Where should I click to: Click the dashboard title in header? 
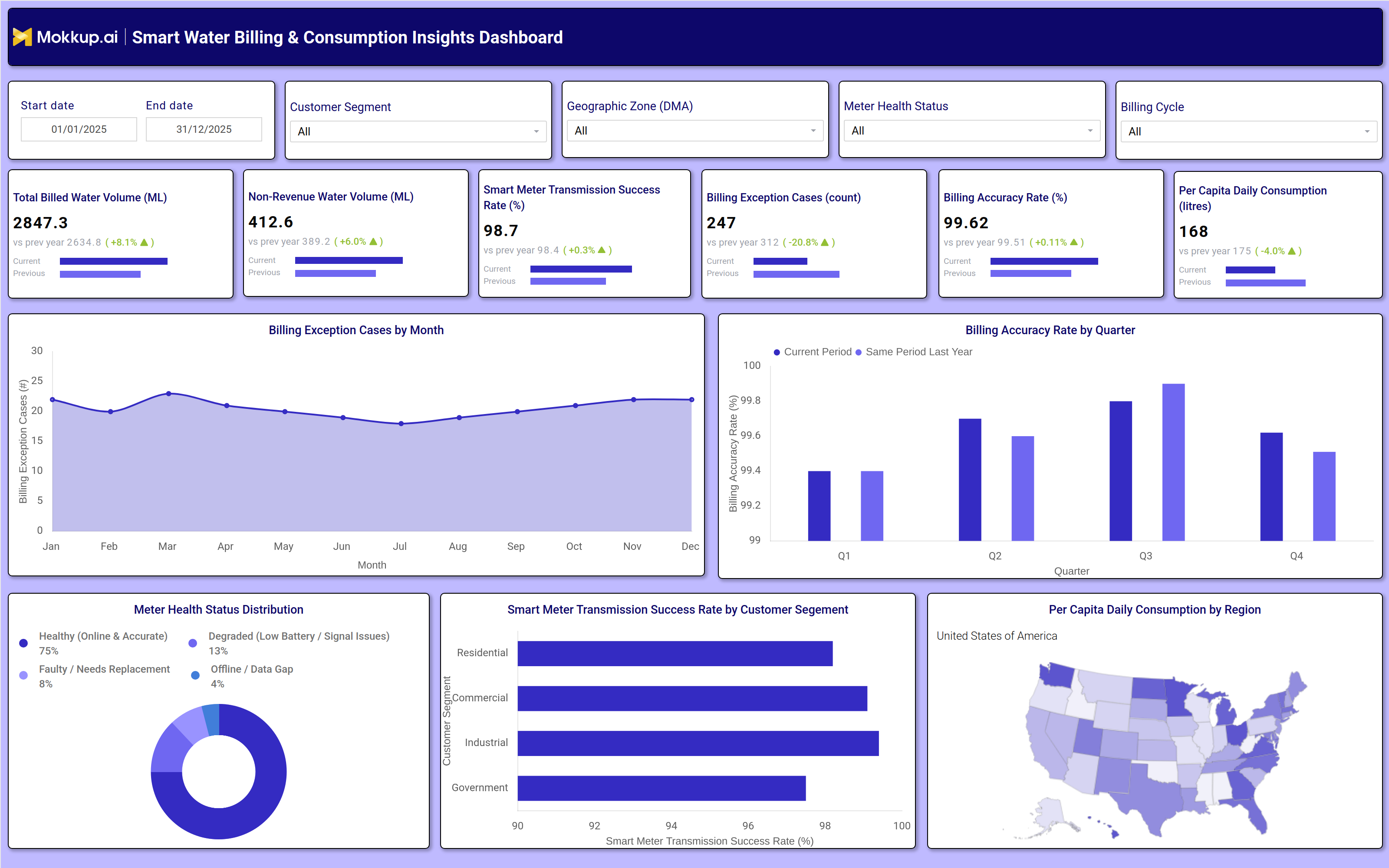[347, 37]
